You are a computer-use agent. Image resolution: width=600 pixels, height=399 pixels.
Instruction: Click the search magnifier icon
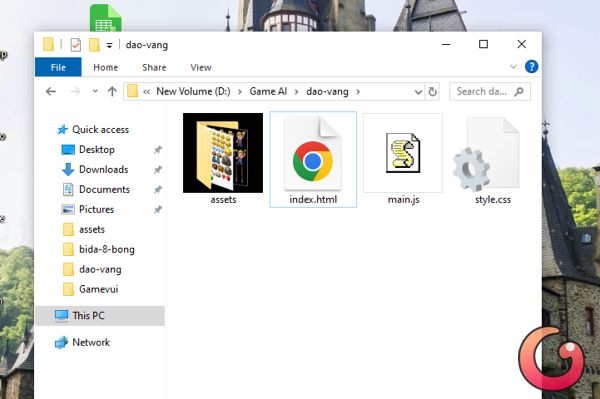[519, 91]
